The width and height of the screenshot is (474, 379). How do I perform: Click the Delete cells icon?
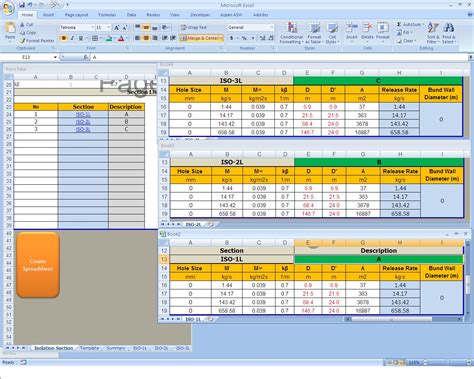pos(367,31)
